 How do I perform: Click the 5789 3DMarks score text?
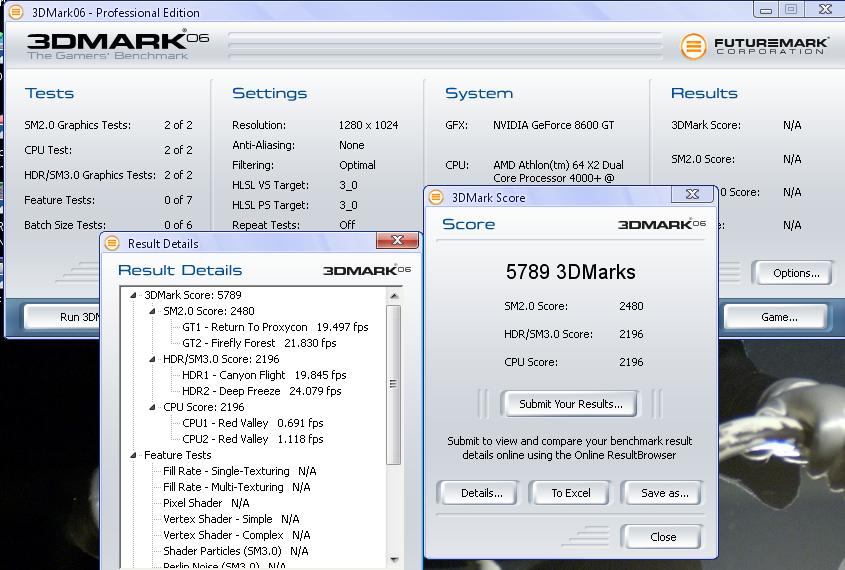[571, 272]
